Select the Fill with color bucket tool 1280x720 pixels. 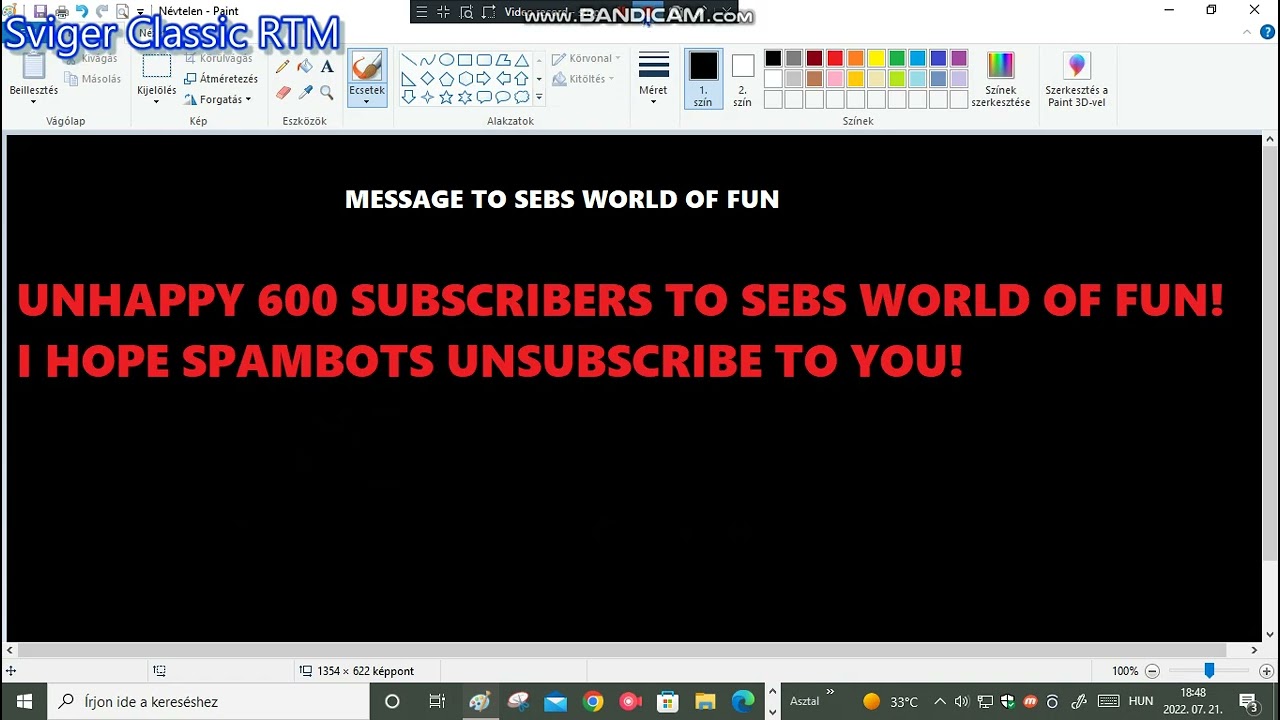click(x=305, y=67)
